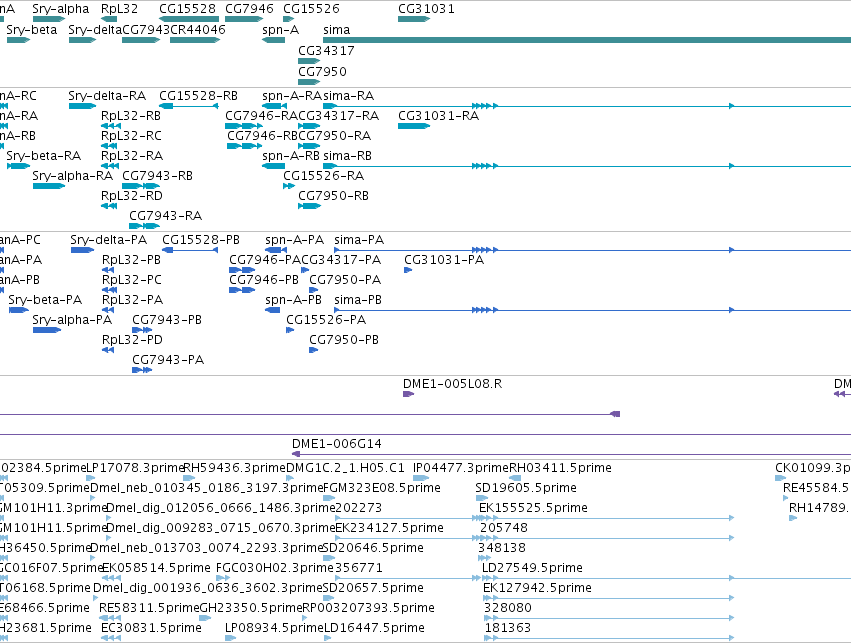Click the DME1-005L08.R clone label
The width and height of the screenshot is (851, 643).
pyautogui.click(x=453, y=384)
